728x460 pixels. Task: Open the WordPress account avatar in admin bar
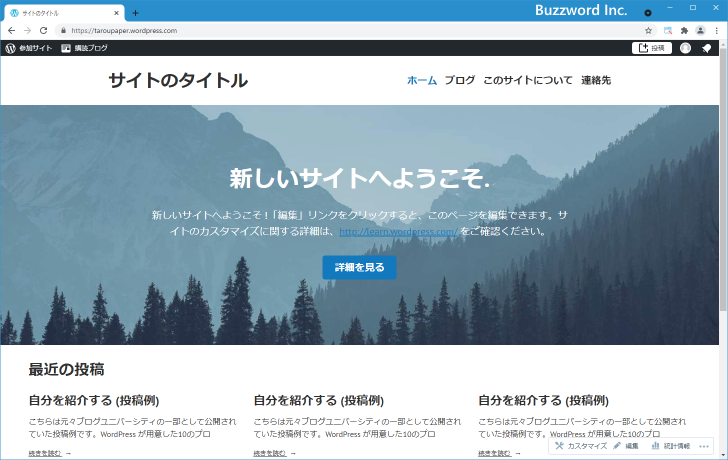(685, 48)
